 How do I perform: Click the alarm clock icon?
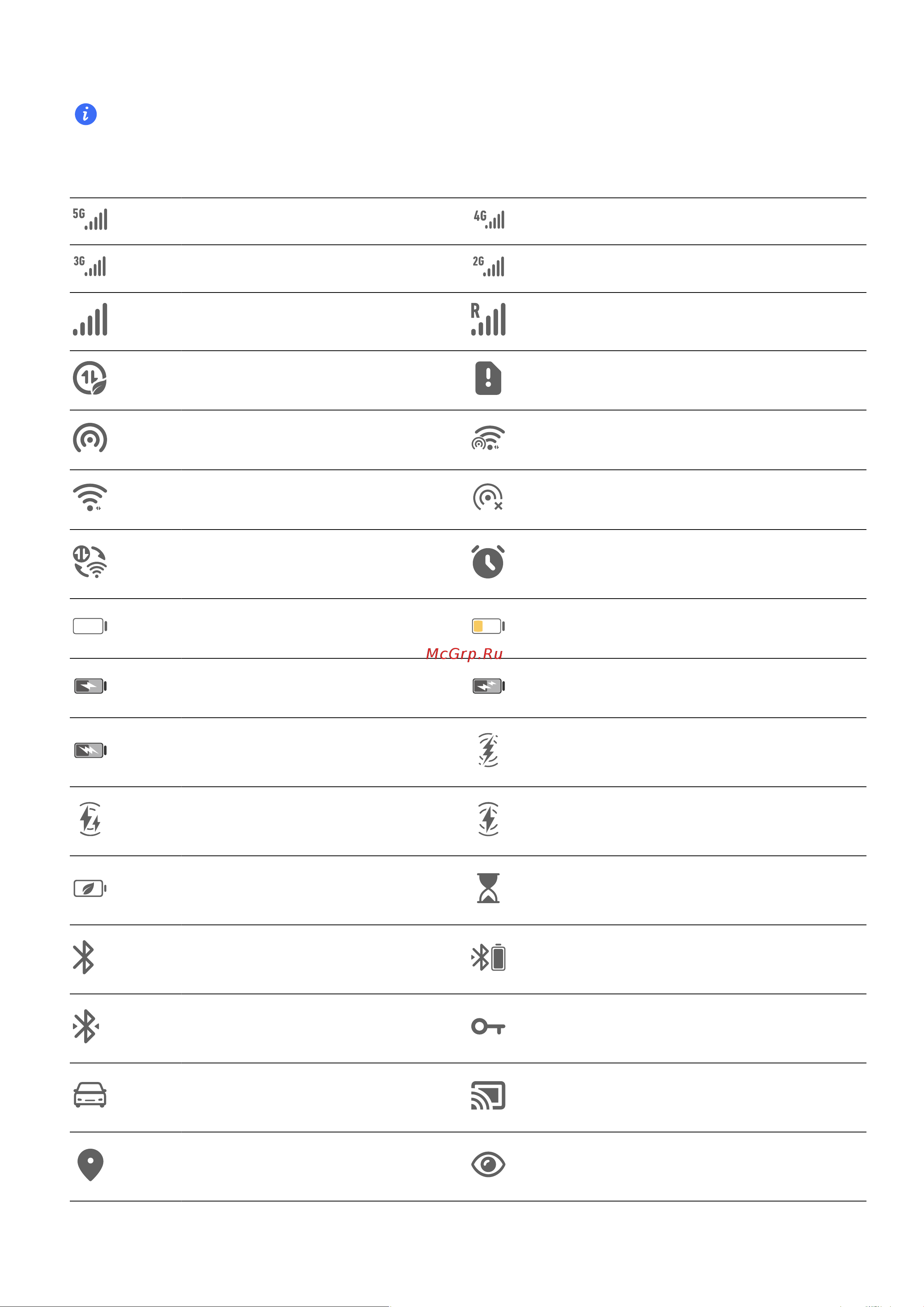[488, 562]
